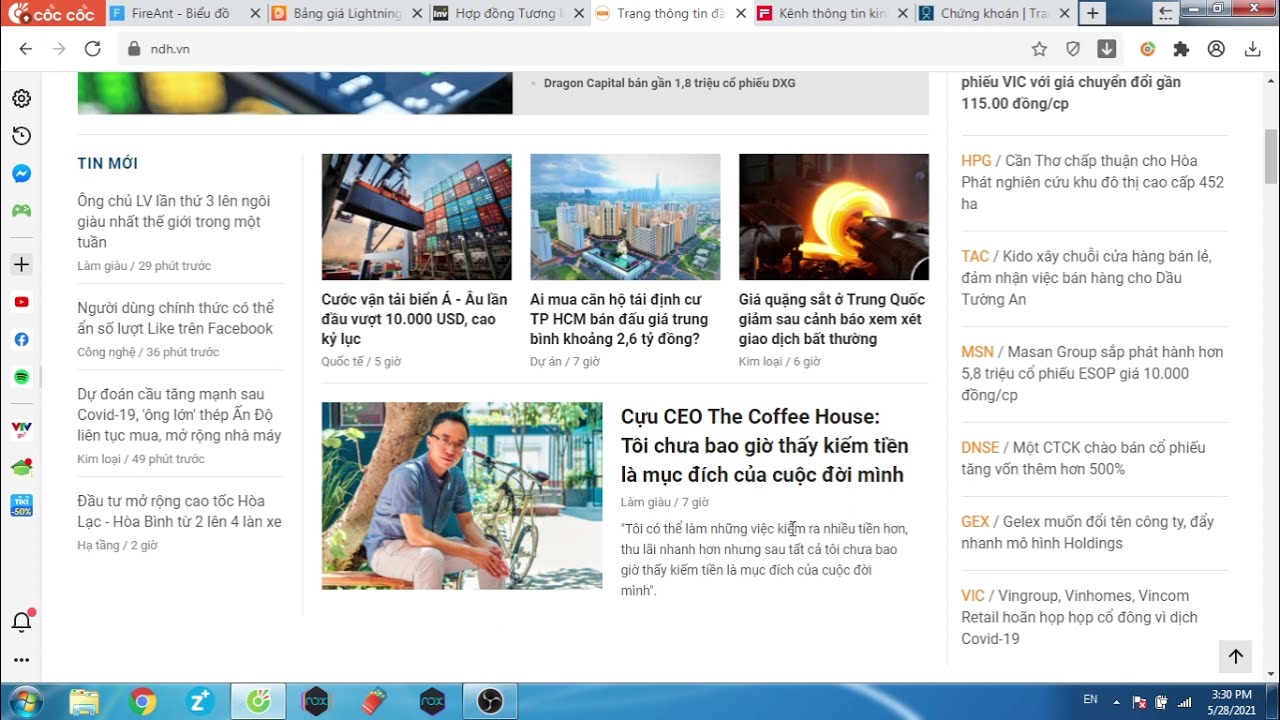This screenshot has width=1280, height=720.
Task: Open article on cao tốc Hòa Lạc - Hòa Bình
Action: [179, 511]
